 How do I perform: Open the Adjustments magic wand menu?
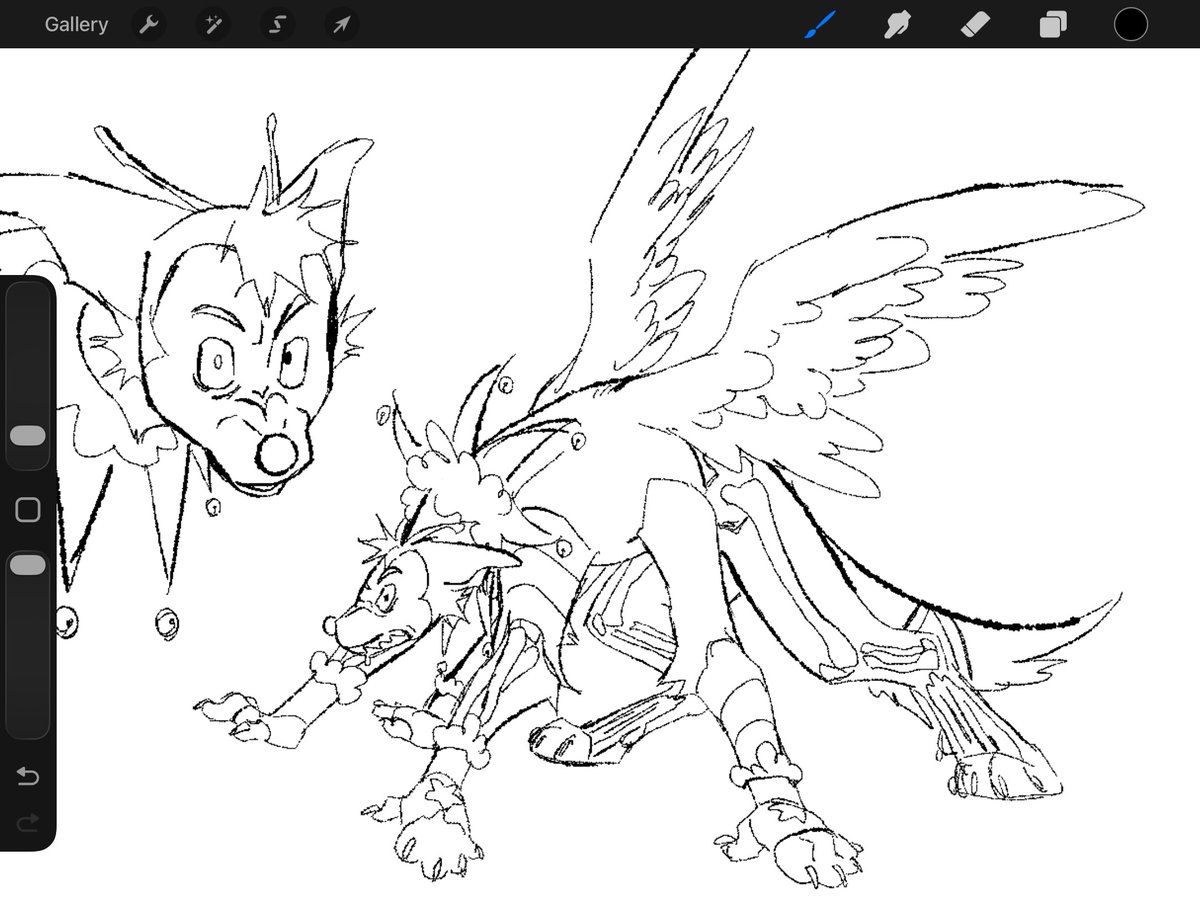click(213, 24)
